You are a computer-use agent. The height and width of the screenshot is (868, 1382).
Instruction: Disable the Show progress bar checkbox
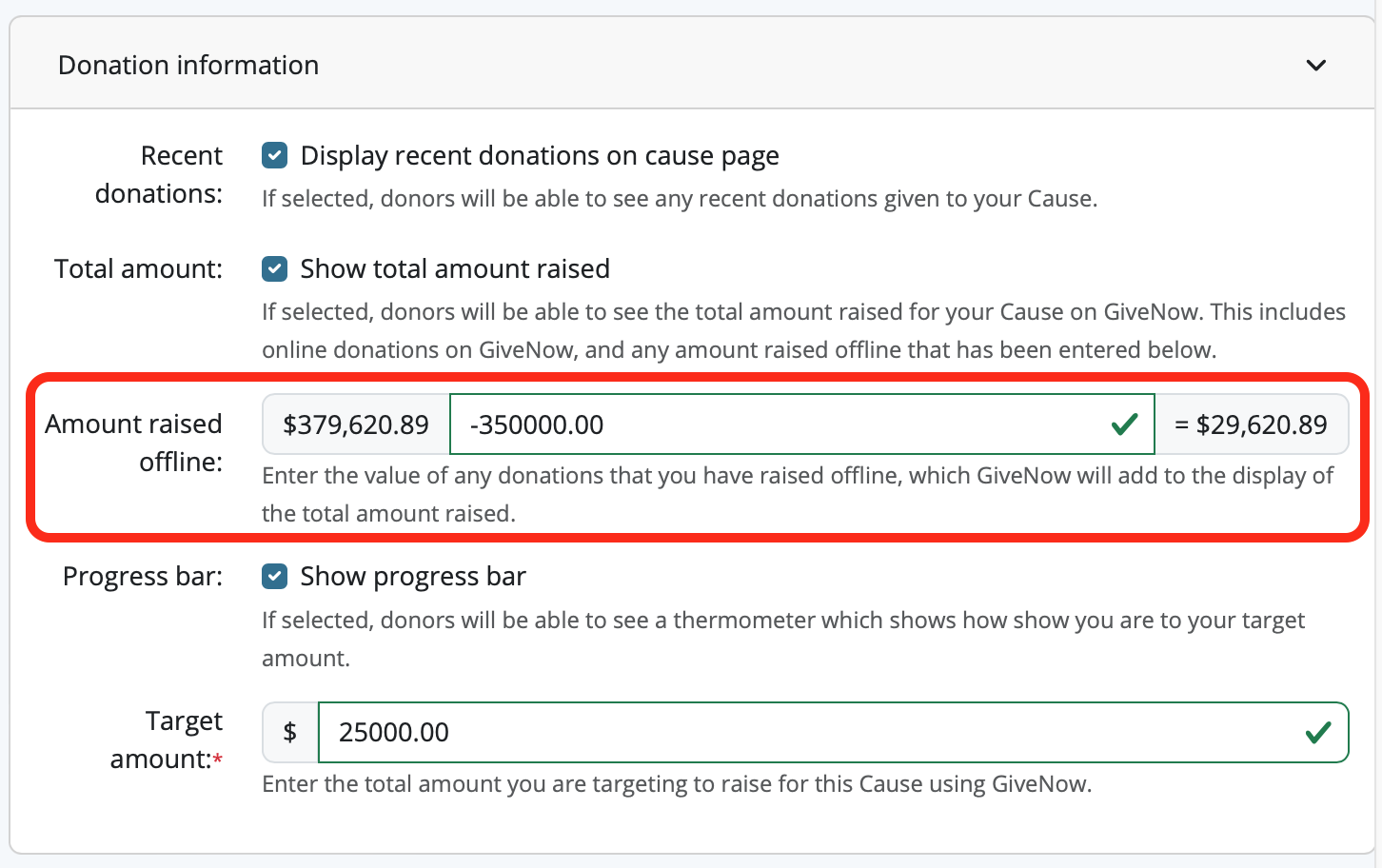click(275, 577)
